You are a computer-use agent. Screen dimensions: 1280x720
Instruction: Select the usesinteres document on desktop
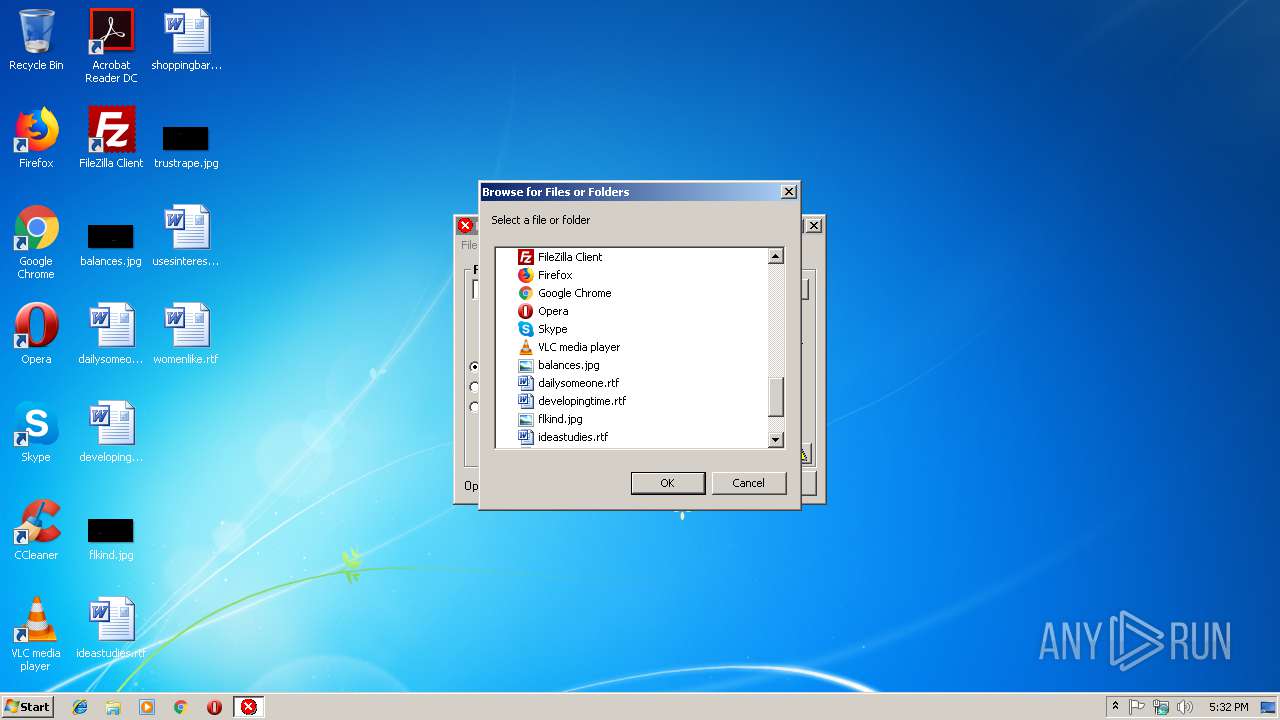pyautogui.click(x=186, y=236)
